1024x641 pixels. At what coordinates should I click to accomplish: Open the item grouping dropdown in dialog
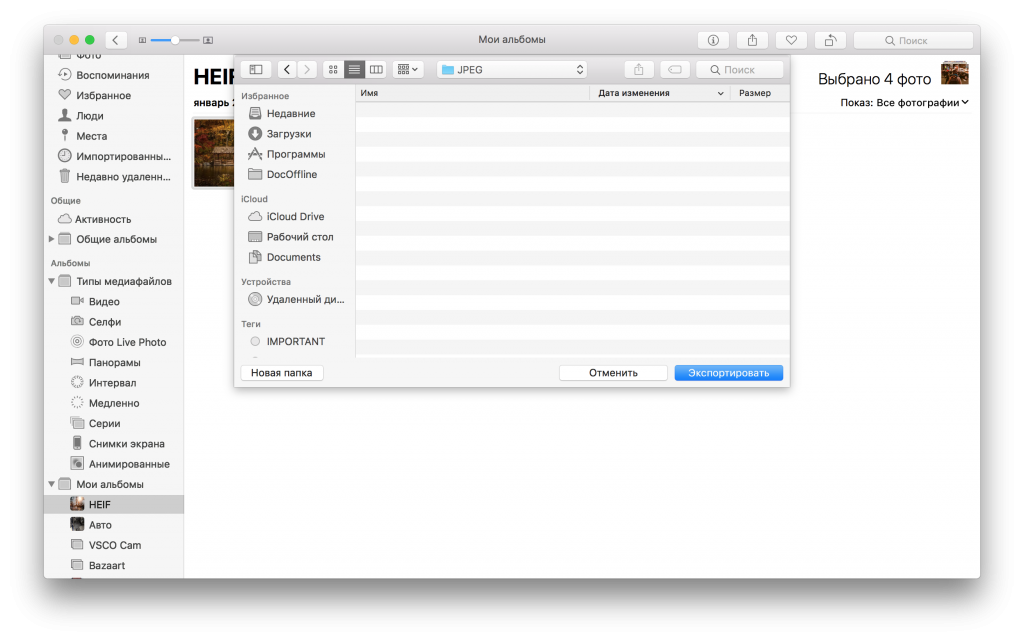(x=408, y=69)
